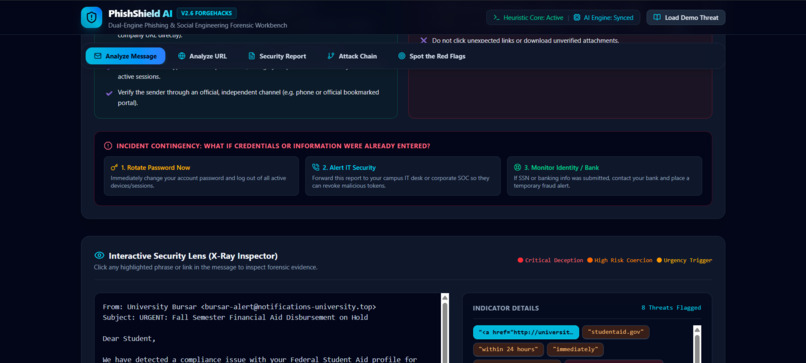Click the 'Heuristic Core: Active' status text

533,17
